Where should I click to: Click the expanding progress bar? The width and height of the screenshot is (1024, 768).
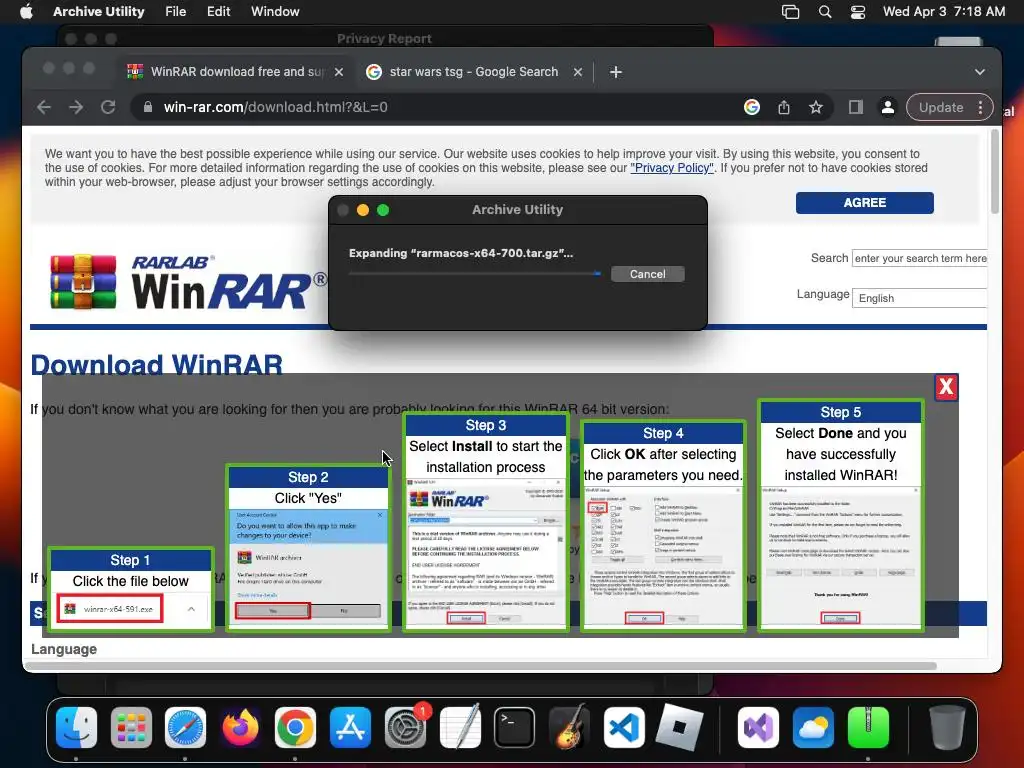pyautogui.click(x=475, y=274)
